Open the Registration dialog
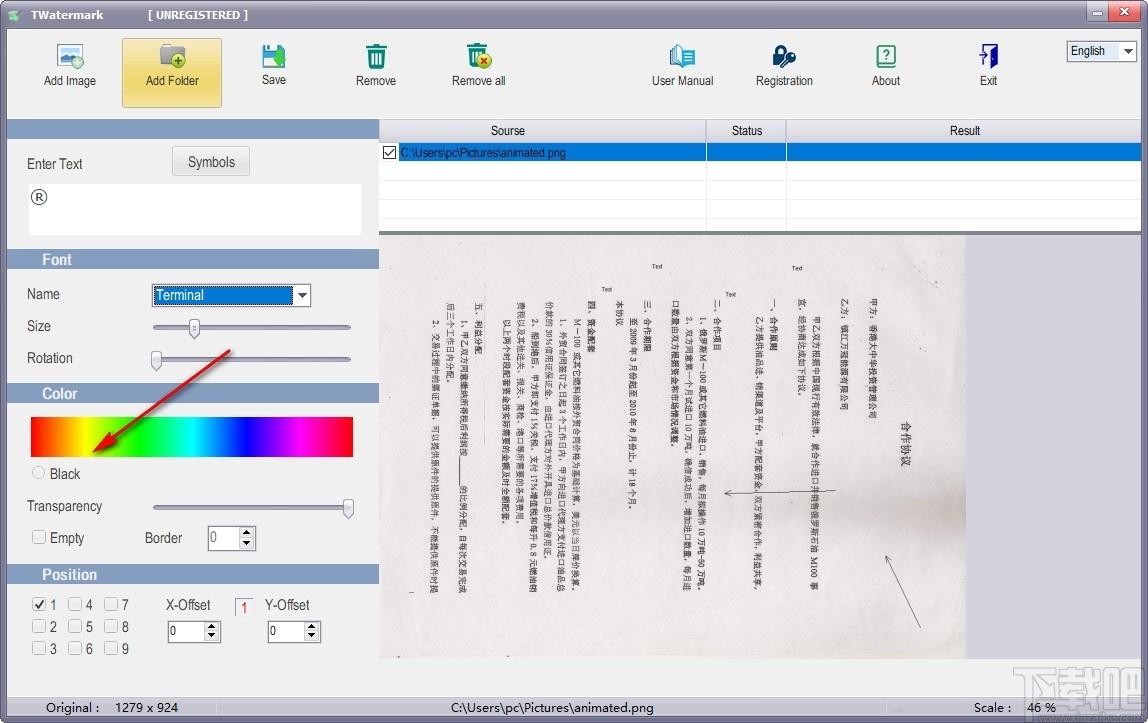 (784, 66)
